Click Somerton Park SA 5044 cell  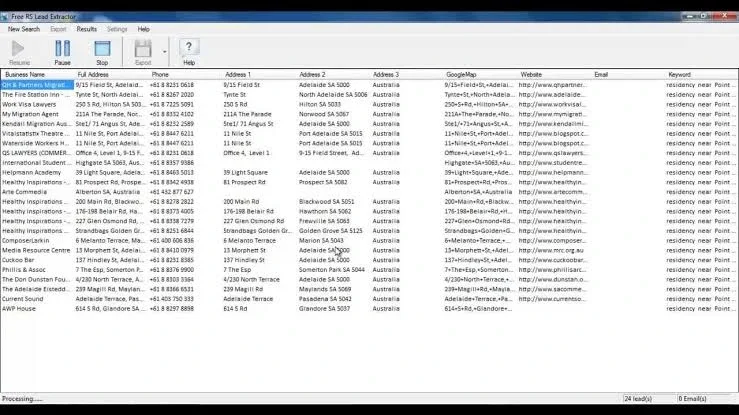tap(332, 270)
